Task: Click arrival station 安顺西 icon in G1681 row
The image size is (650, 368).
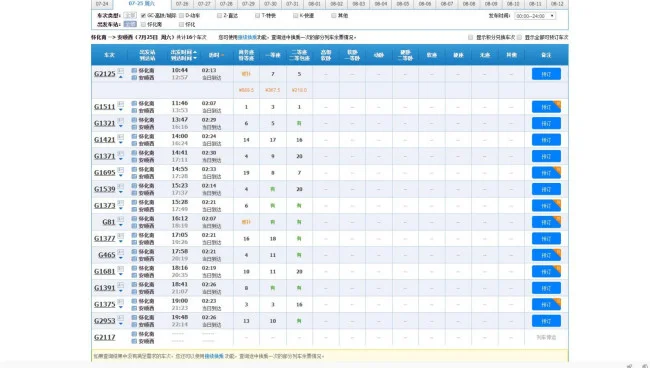Action: (x=134, y=275)
